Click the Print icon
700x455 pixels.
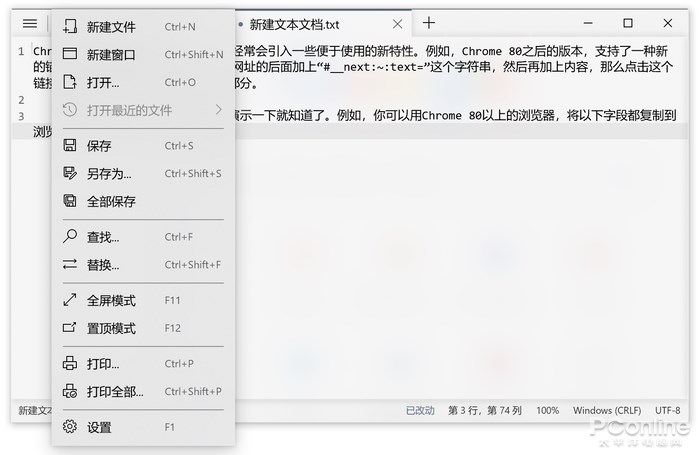(x=70, y=363)
